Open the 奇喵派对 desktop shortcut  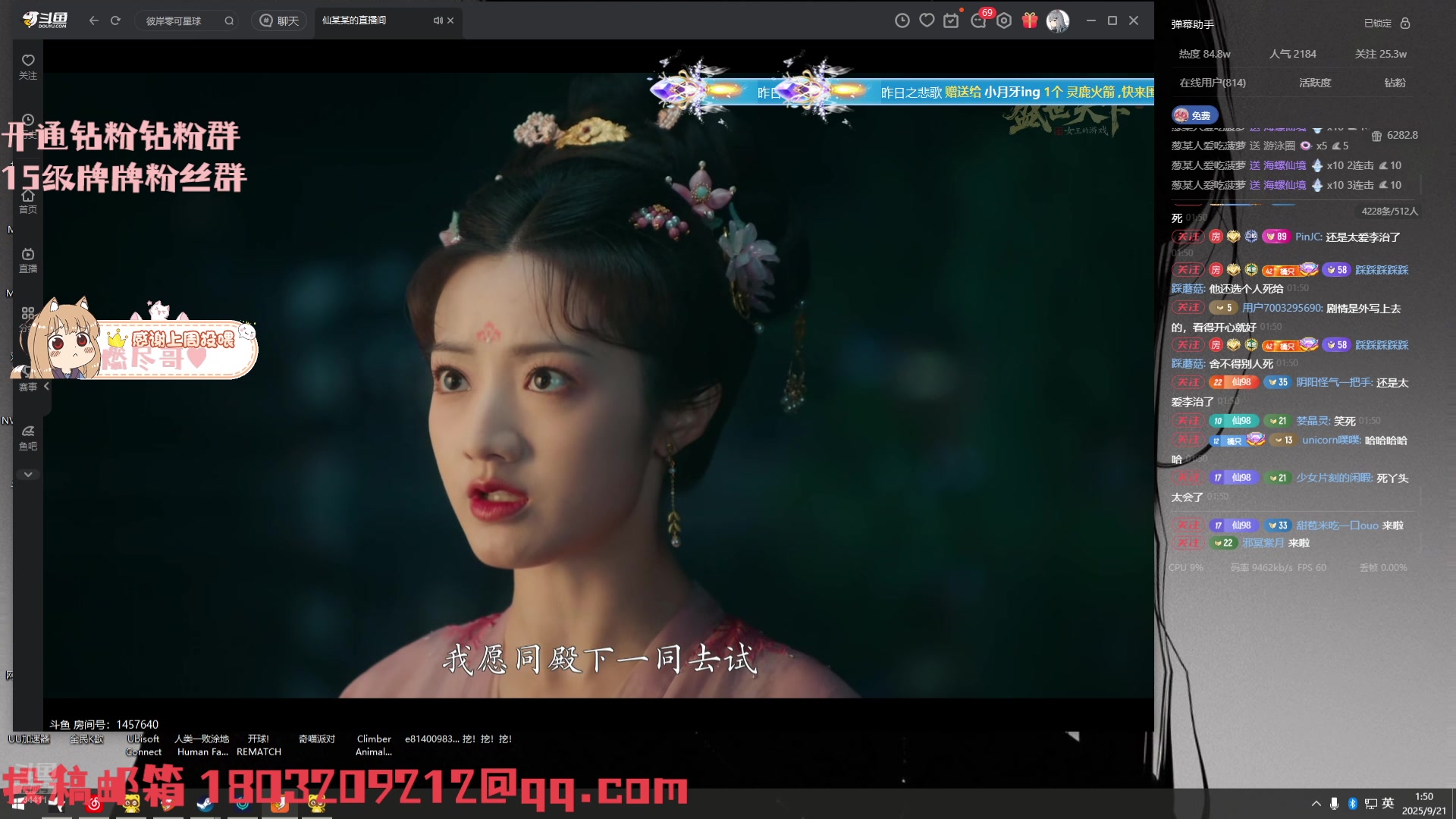tap(317, 739)
